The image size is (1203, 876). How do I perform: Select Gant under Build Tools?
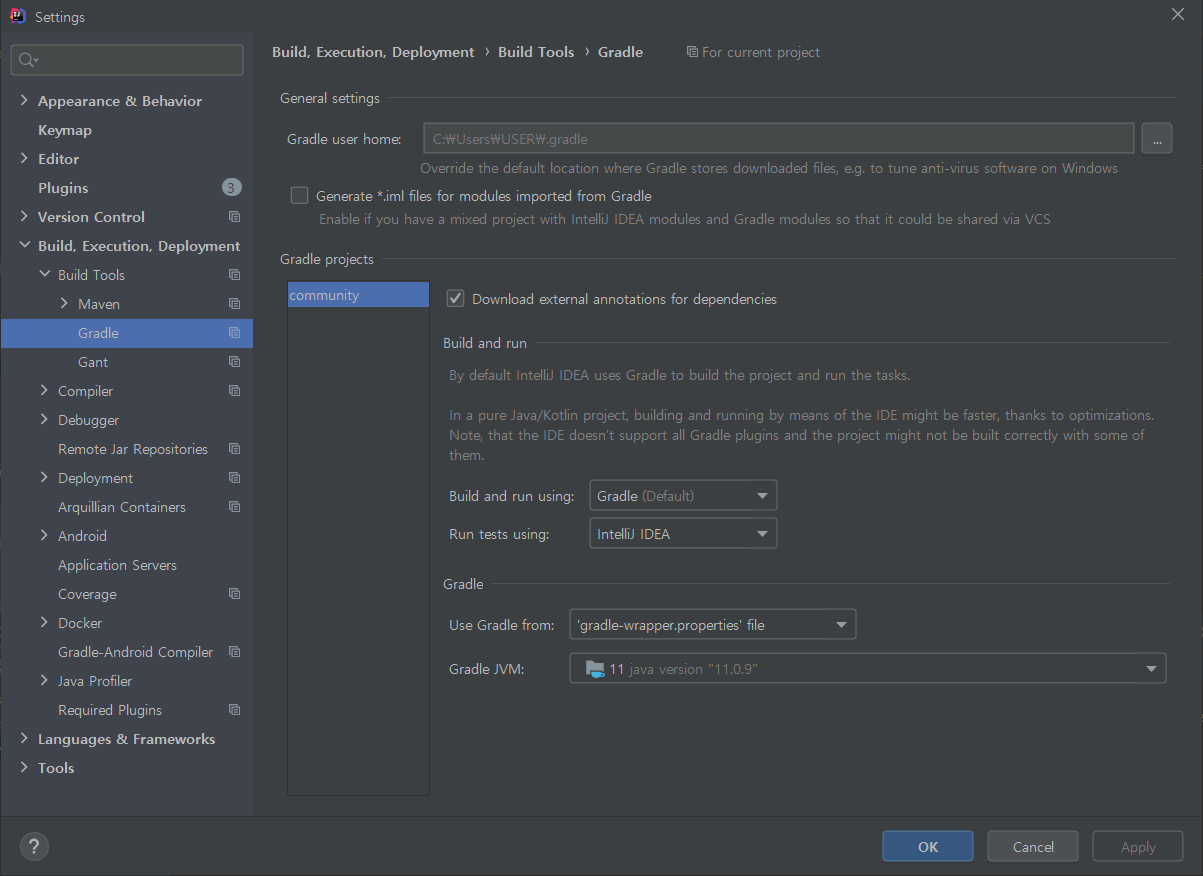pos(93,362)
